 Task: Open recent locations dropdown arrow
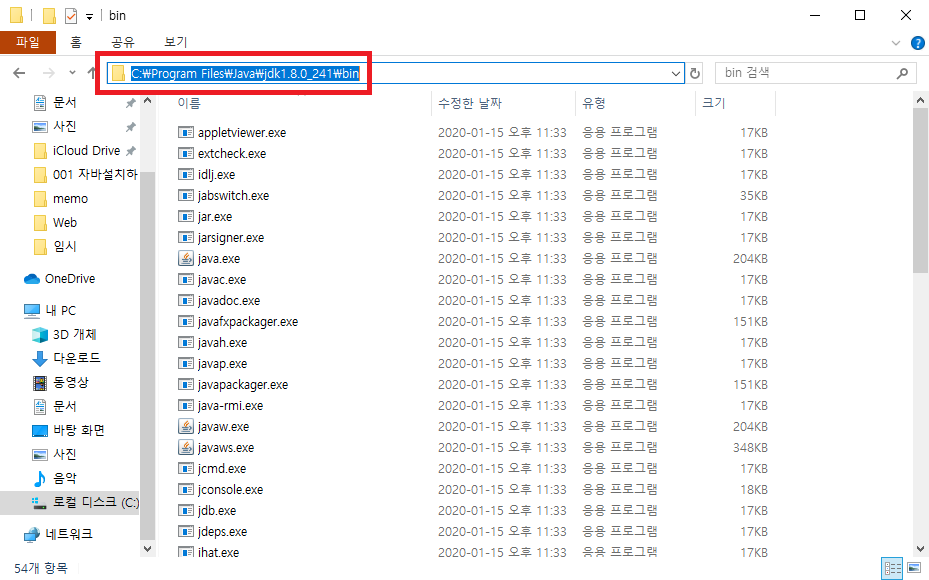[x=72, y=73]
